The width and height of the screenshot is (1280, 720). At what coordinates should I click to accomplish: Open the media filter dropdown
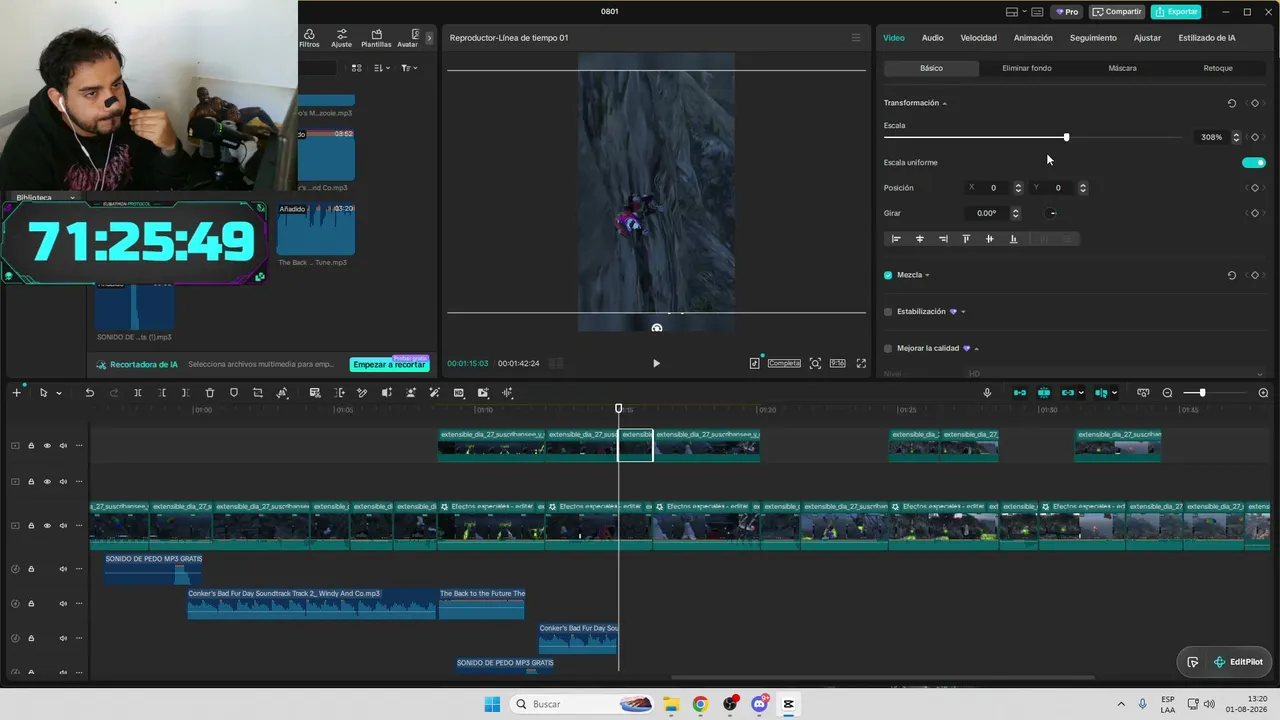(x=408, y=68)
